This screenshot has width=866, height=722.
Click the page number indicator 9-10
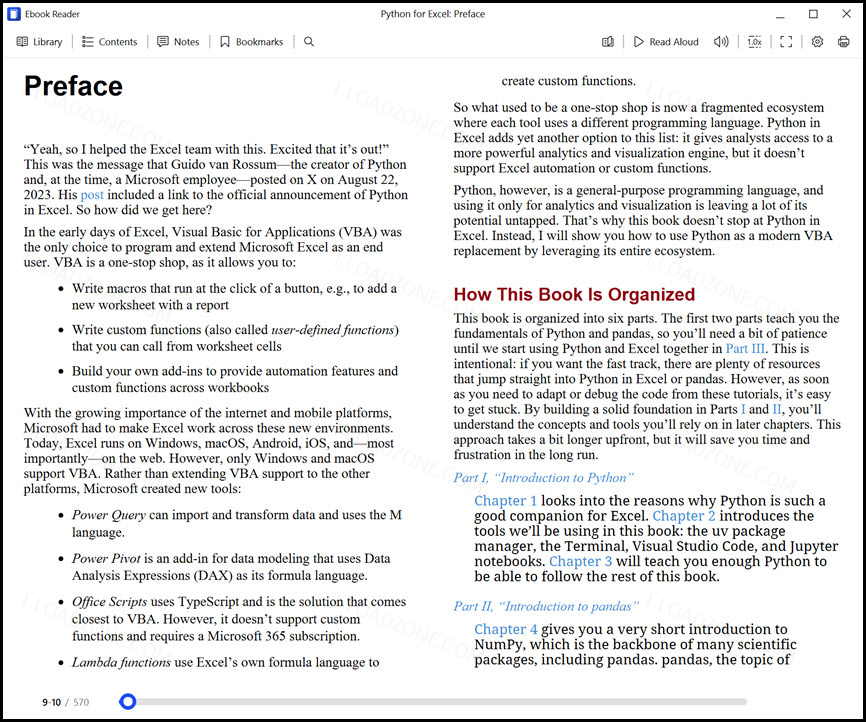coord(51,702)
